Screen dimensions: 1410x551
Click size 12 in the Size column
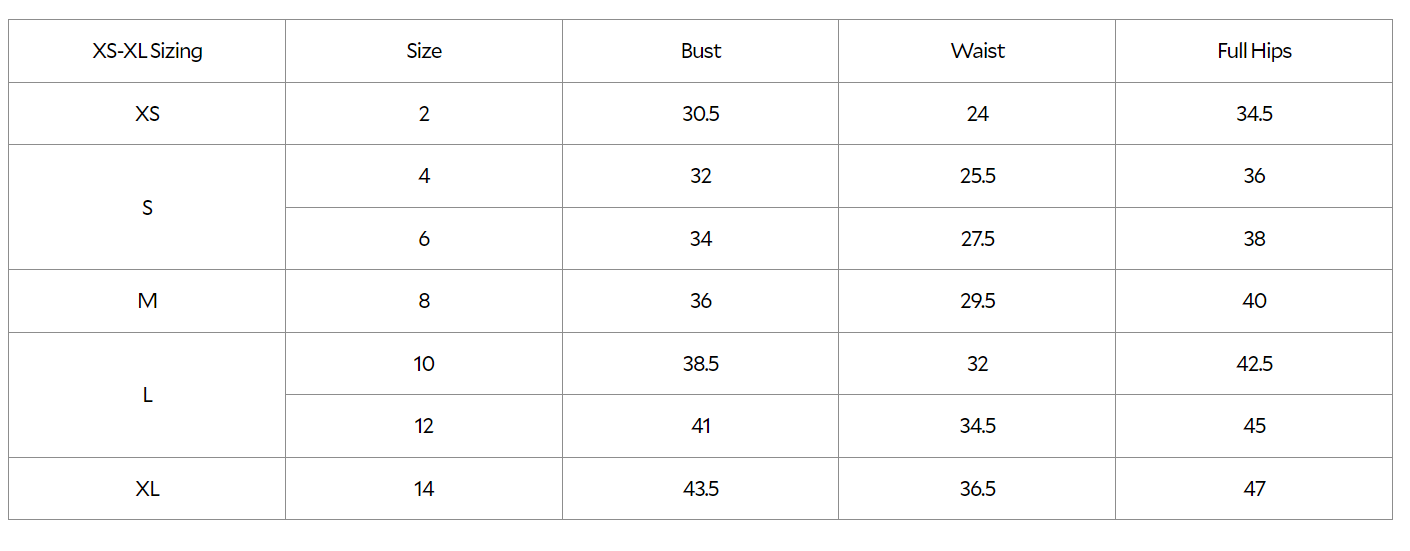(x=424, y=426)
